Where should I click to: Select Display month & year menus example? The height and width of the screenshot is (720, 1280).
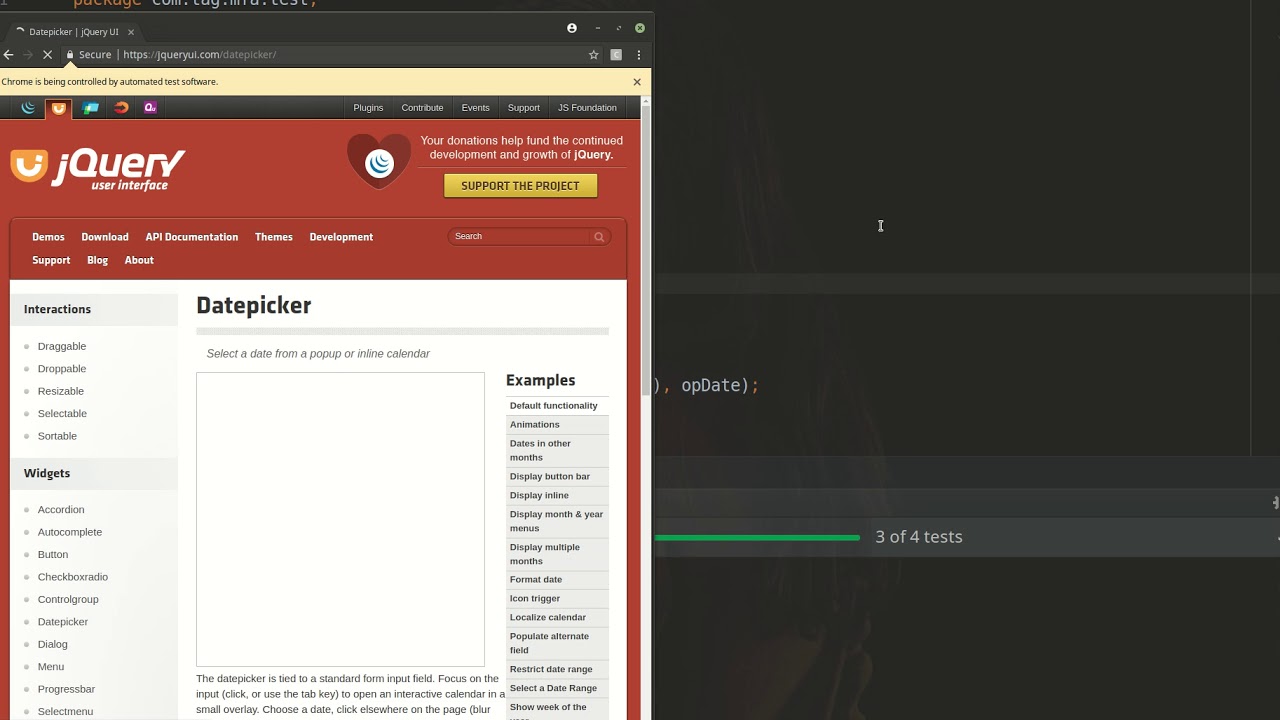[557, 522]
